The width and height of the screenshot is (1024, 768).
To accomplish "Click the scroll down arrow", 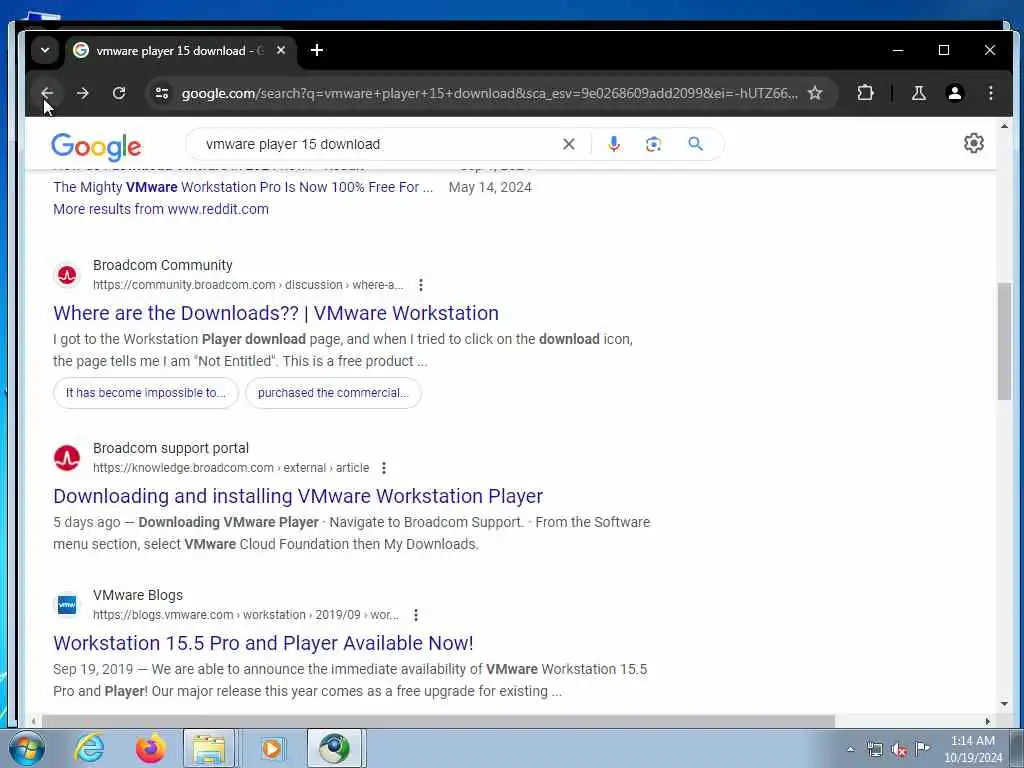I will tap(1004, 704).
